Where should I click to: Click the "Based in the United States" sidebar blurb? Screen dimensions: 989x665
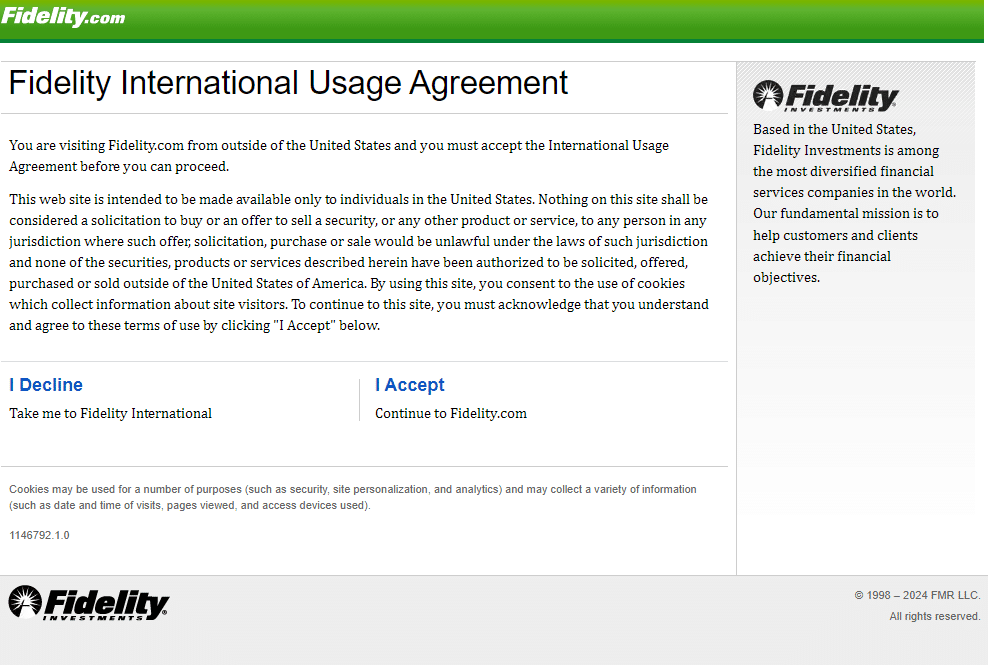[855, 203]
